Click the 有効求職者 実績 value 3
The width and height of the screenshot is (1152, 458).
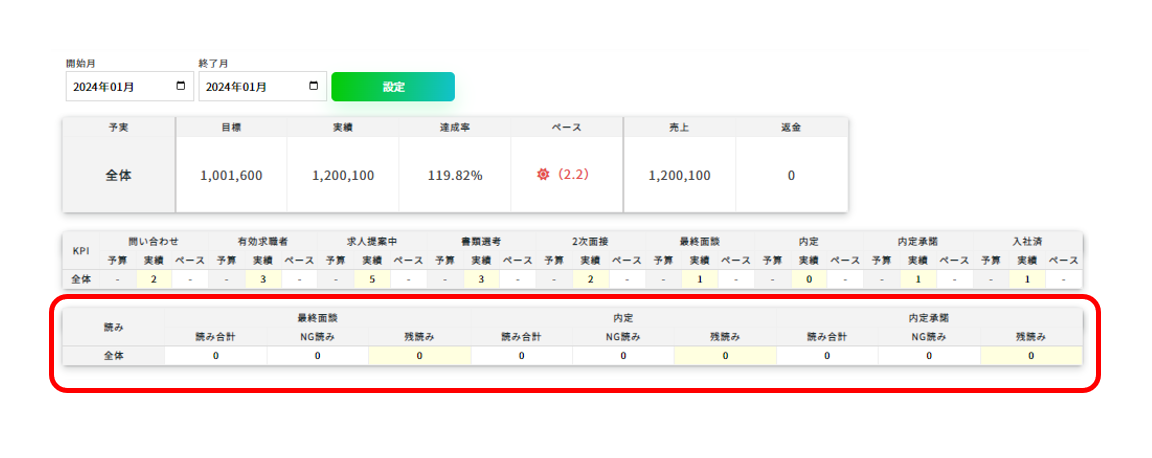click(263, 279)
